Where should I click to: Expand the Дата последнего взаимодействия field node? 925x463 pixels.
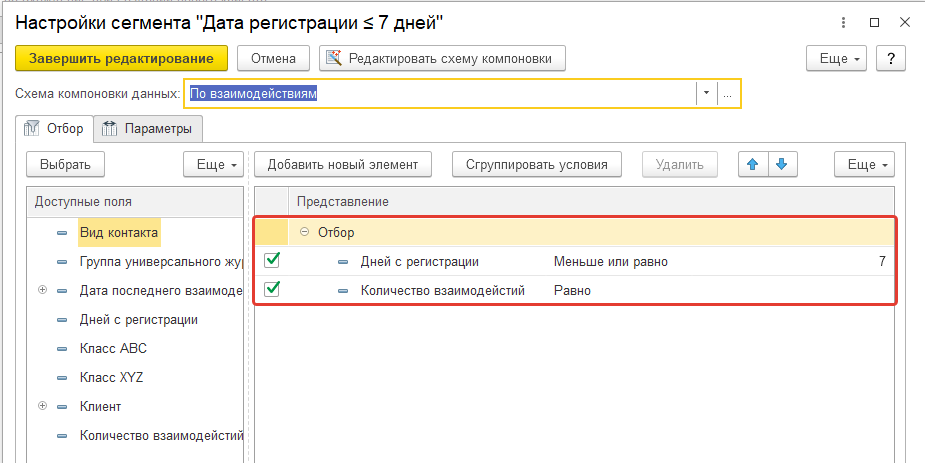point(42,291)
